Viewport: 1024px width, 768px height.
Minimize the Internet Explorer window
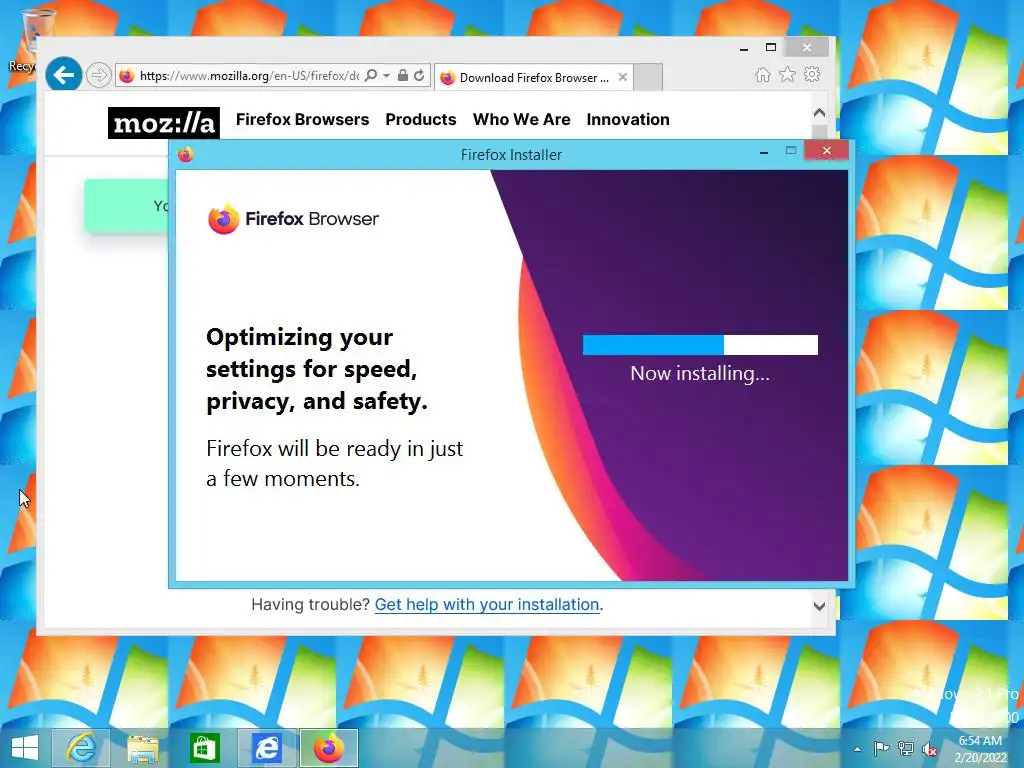click(743, 48)
